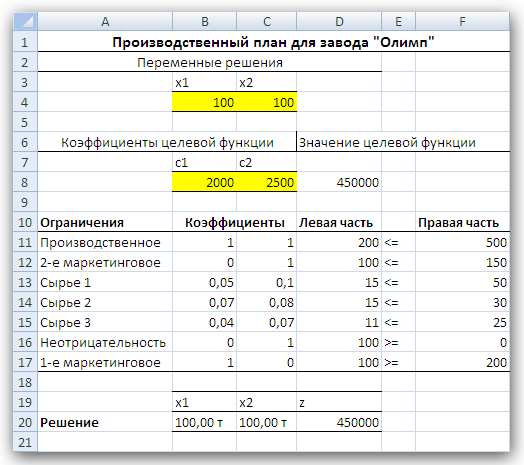Select row 1 header

click(25, 42)
